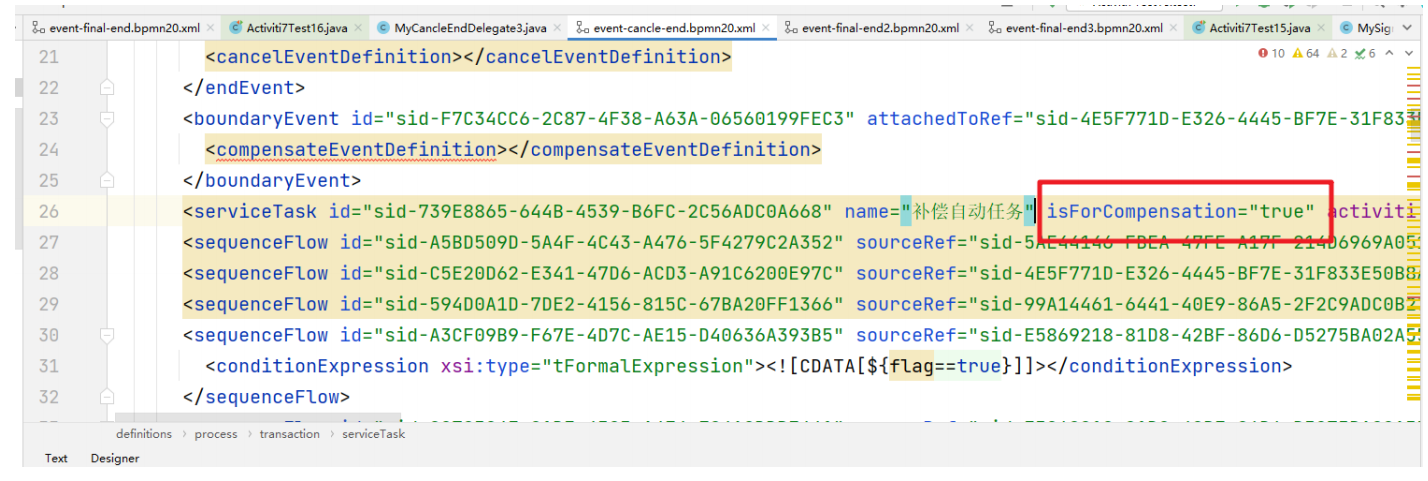Collapse fold marker at line 25
1428x481 pixels.
pyautogui.click(x=107, y=181)
